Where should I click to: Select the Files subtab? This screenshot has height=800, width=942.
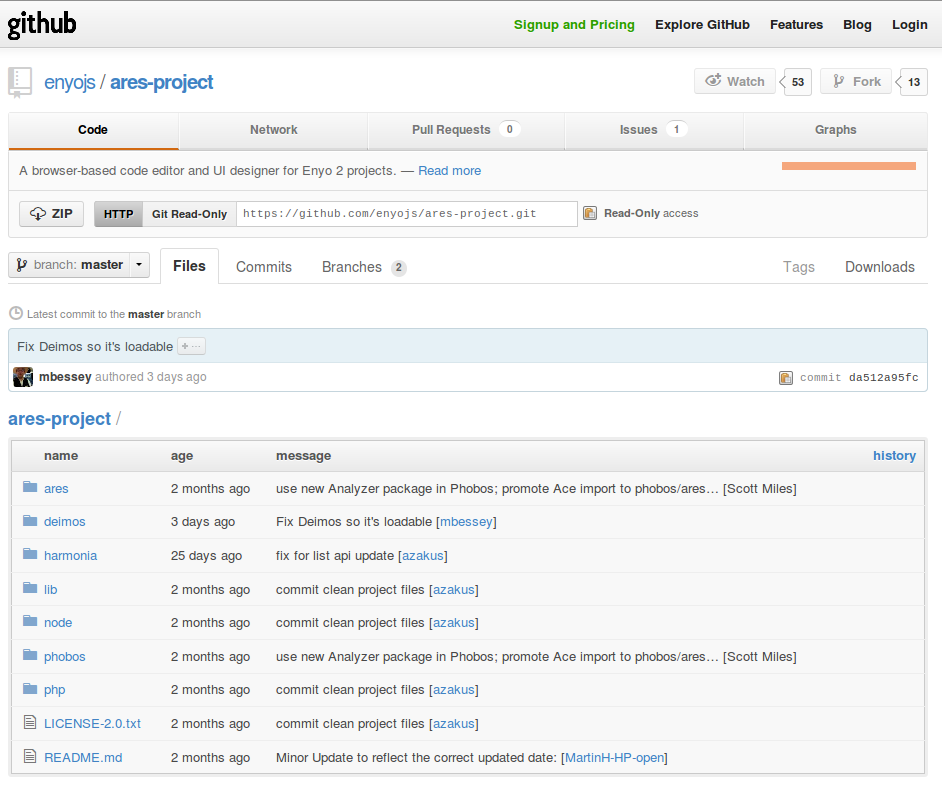[x=189, y=266]
